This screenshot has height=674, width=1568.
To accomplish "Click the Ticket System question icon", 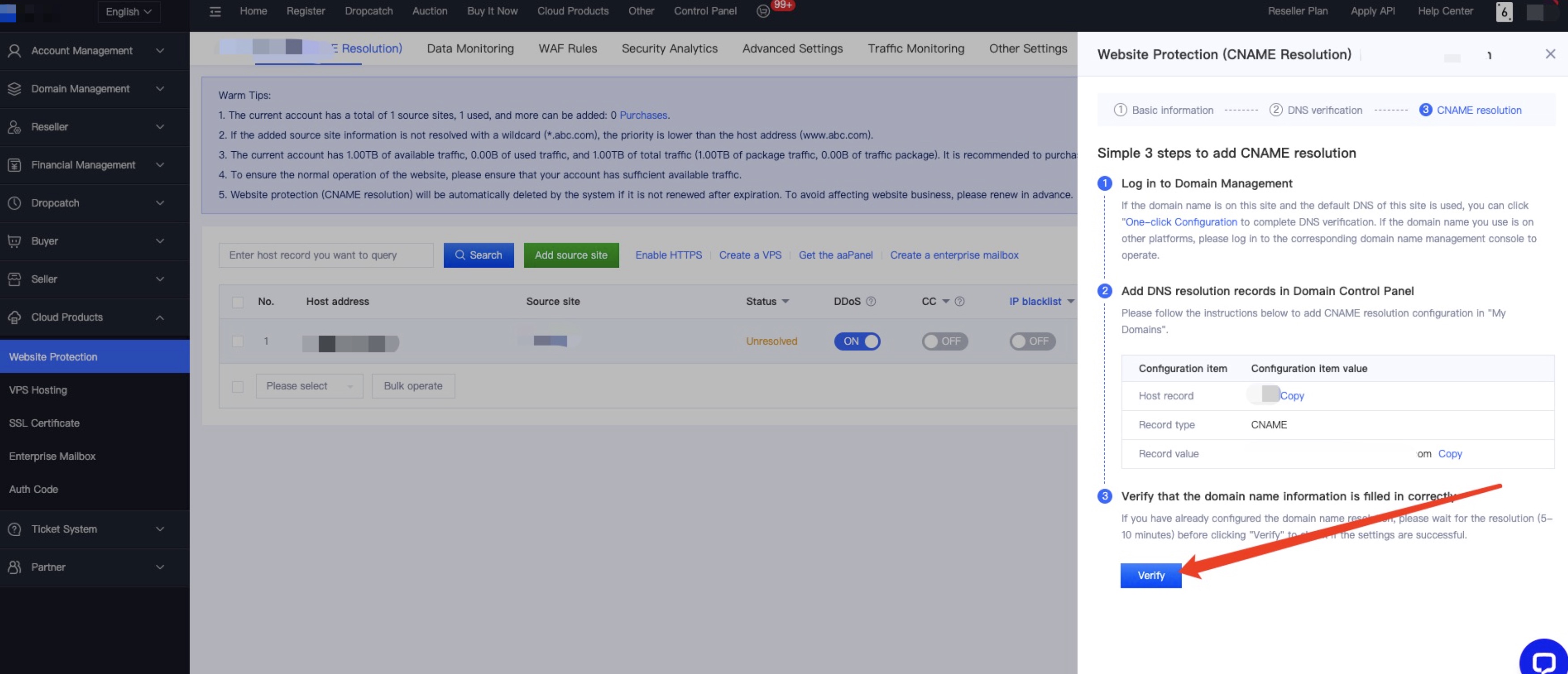I will tap(15, 529).
